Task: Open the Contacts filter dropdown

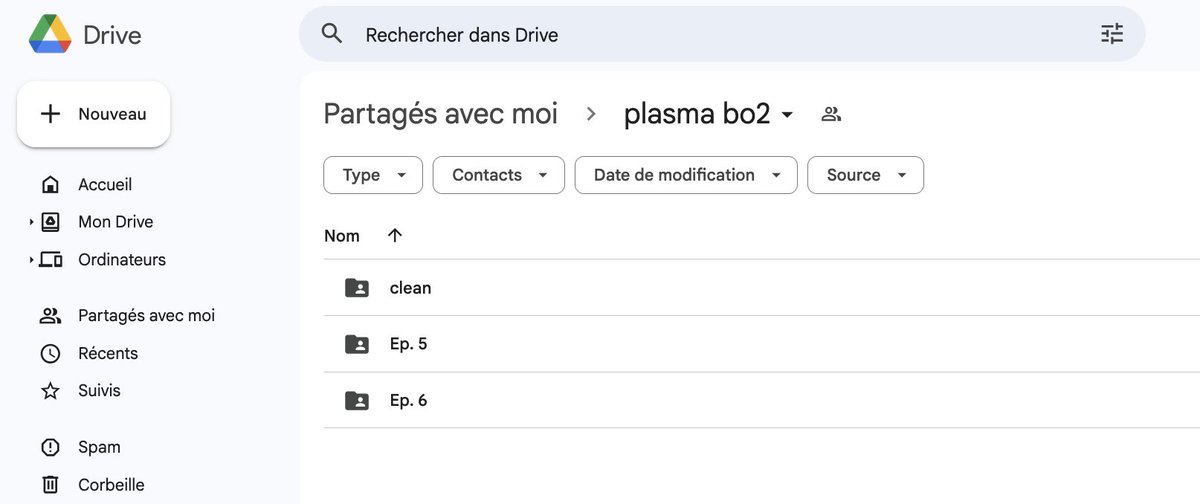Action: (x=498, y=175)
